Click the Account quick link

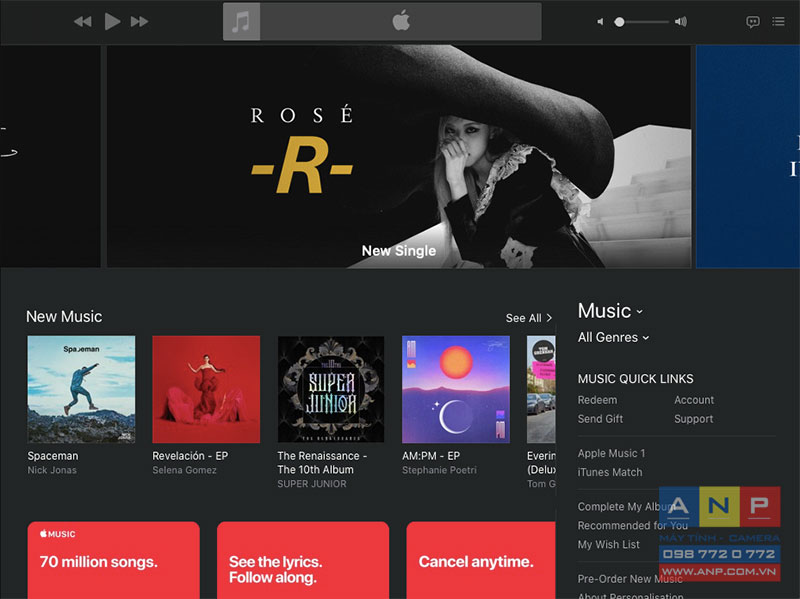[694, 400]
